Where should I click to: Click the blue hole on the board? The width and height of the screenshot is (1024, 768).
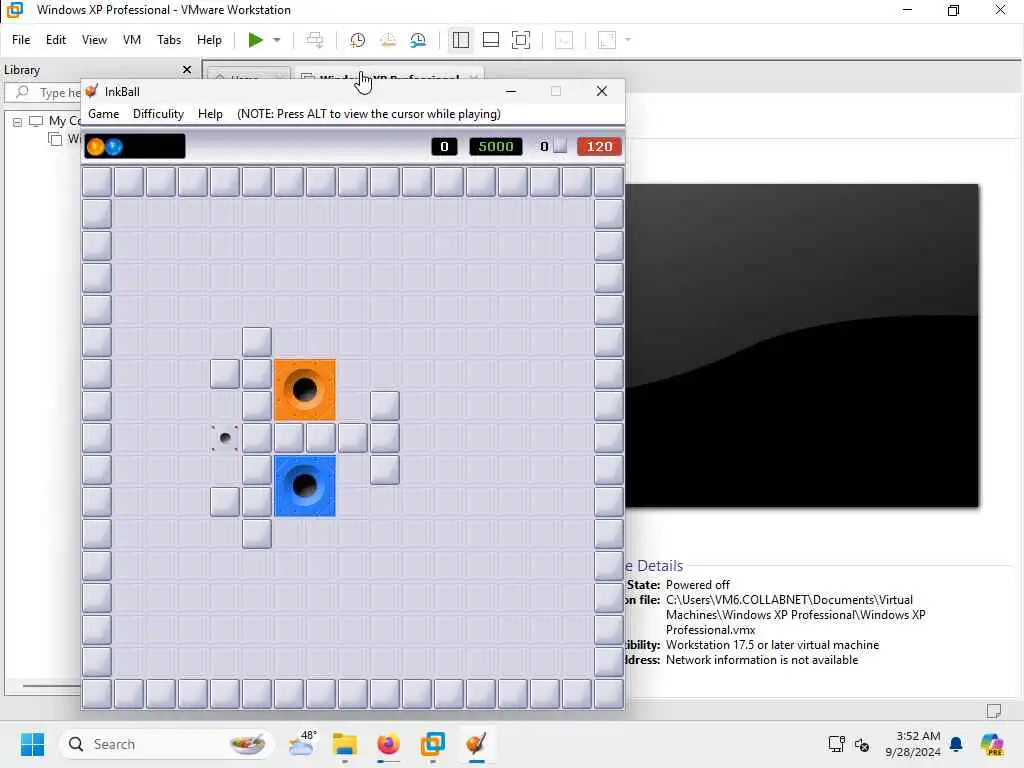pos(305,486)
